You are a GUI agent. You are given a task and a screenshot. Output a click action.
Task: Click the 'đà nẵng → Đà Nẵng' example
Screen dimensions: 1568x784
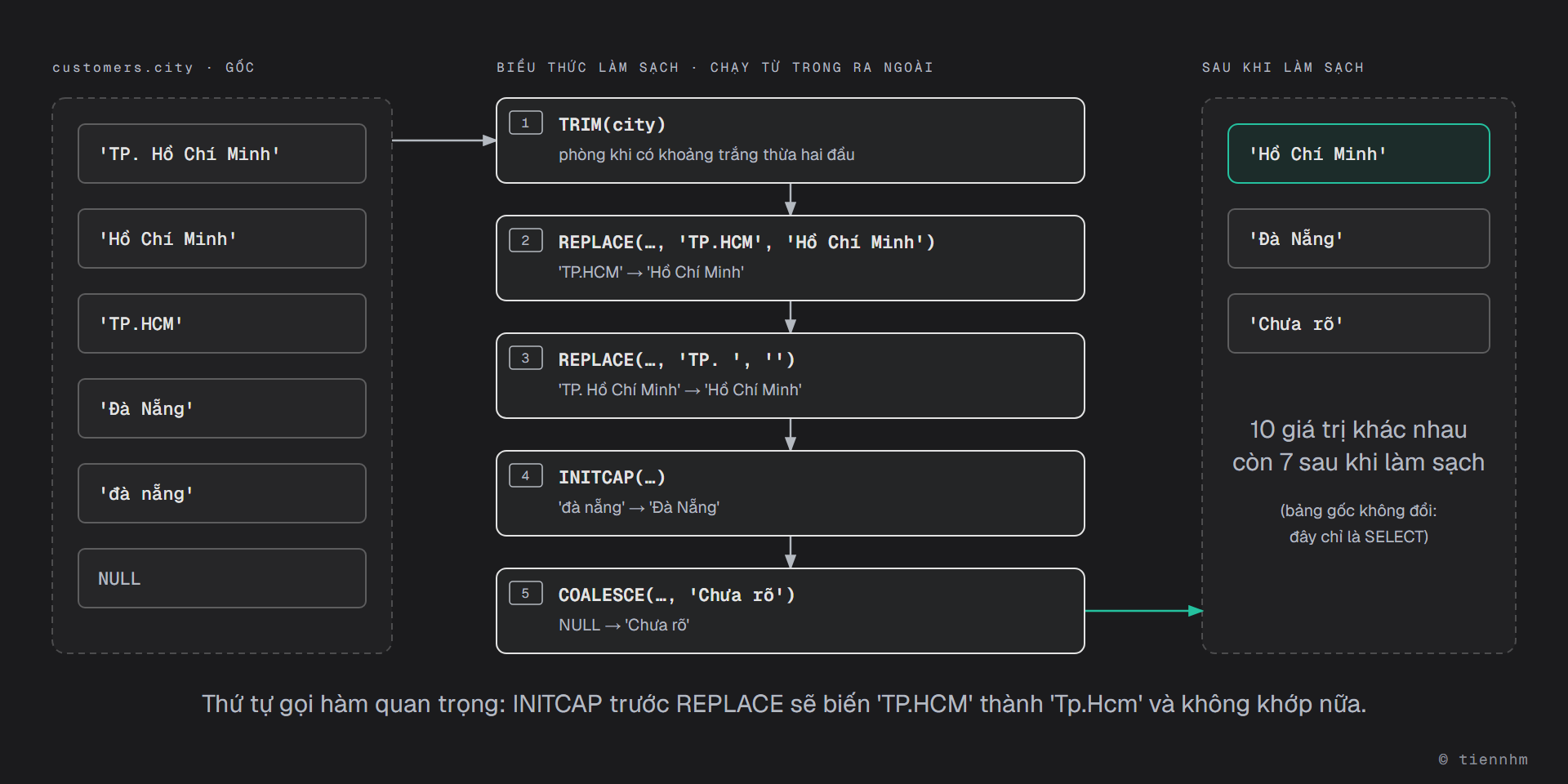tap(639, 507)
